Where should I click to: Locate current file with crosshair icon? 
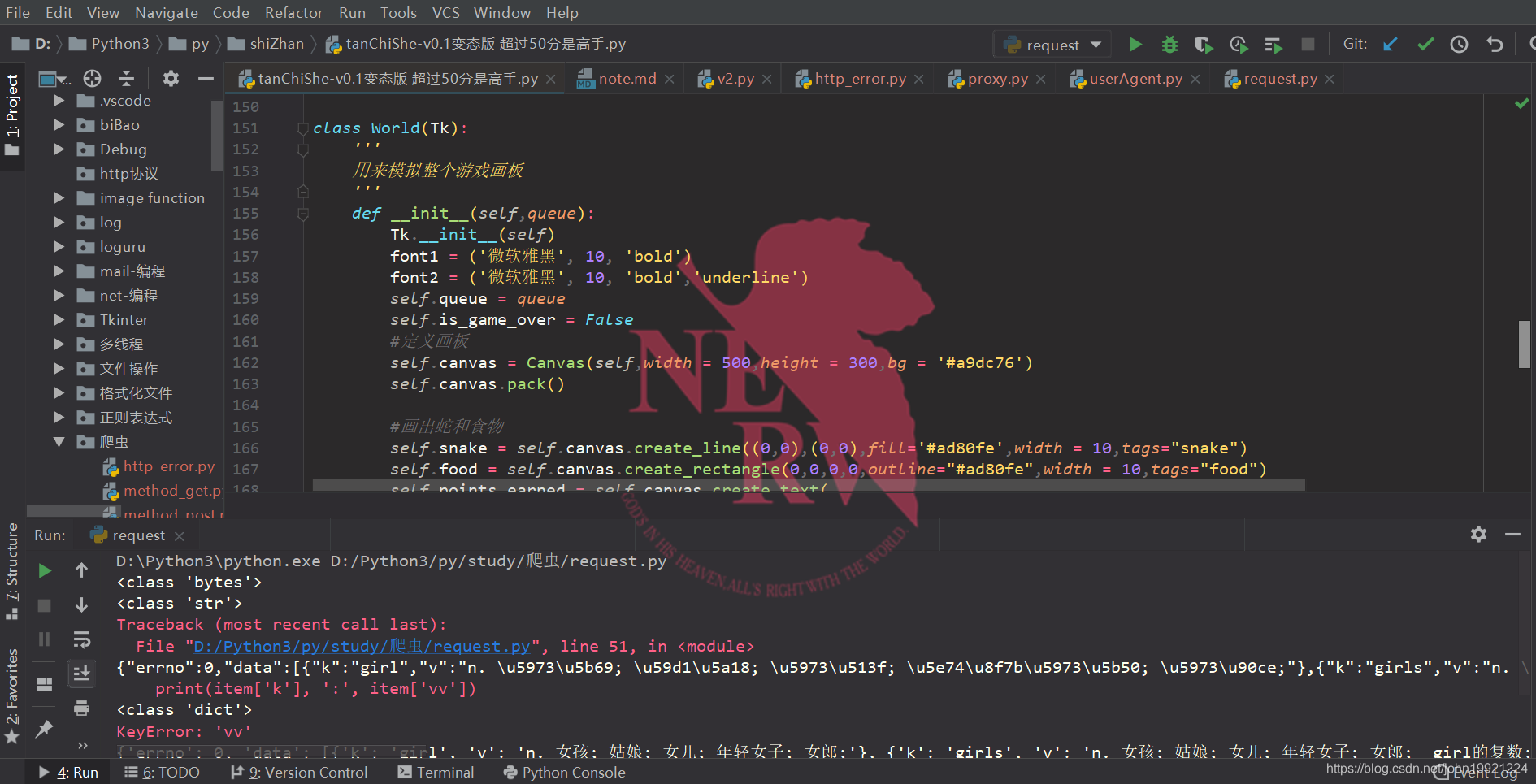click(93, 79)
